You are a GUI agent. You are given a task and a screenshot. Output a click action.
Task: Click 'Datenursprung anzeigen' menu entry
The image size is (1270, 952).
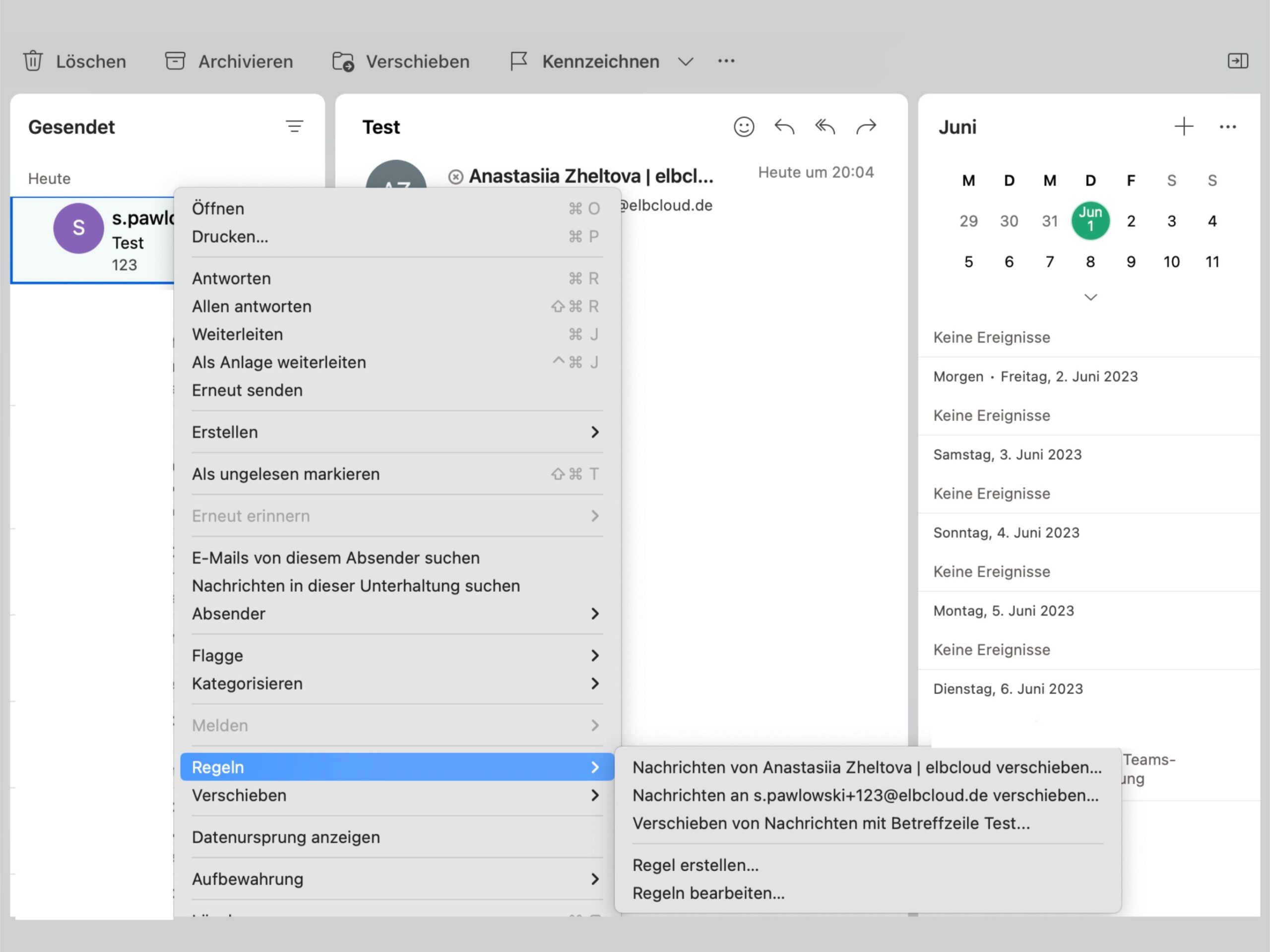[285, 836]
